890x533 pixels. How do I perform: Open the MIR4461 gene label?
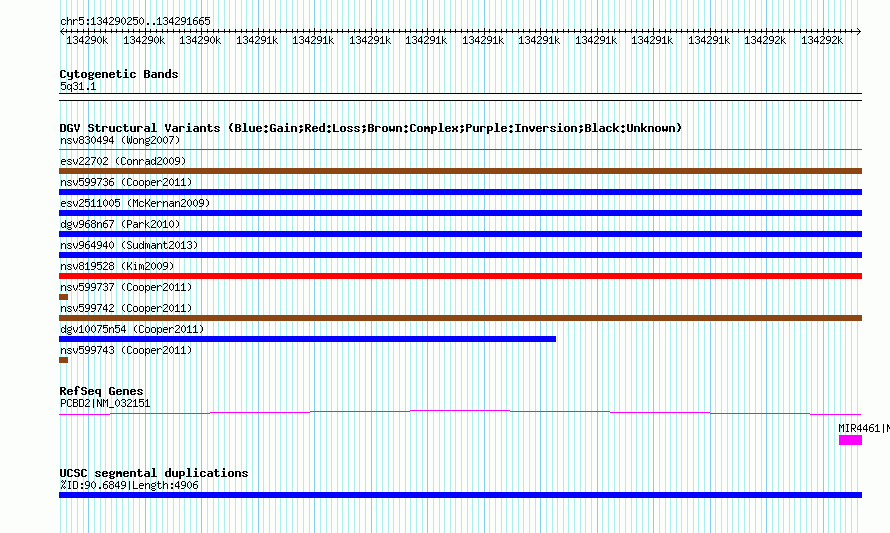[864, 428]
